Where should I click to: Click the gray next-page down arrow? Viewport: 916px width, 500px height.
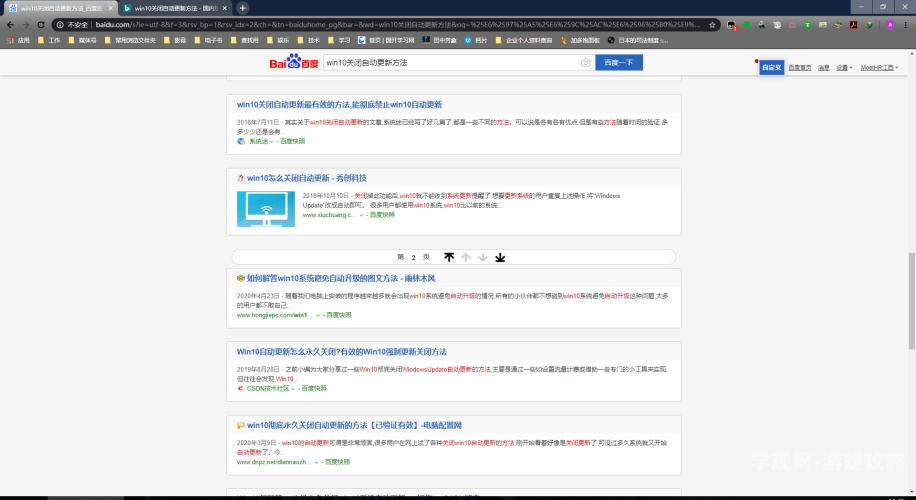click(483, 257)
